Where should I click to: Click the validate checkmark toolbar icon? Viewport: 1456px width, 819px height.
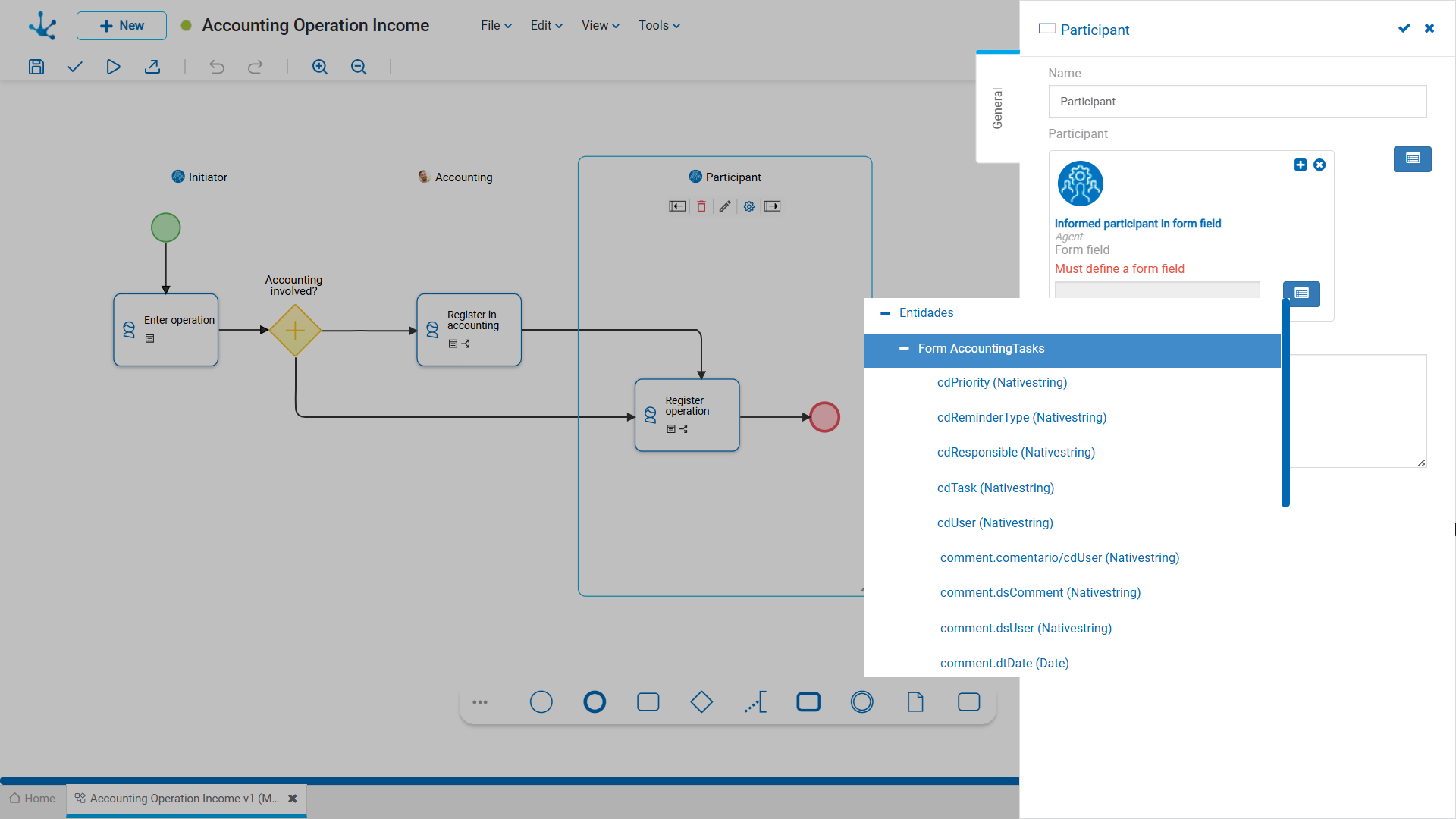74,67
